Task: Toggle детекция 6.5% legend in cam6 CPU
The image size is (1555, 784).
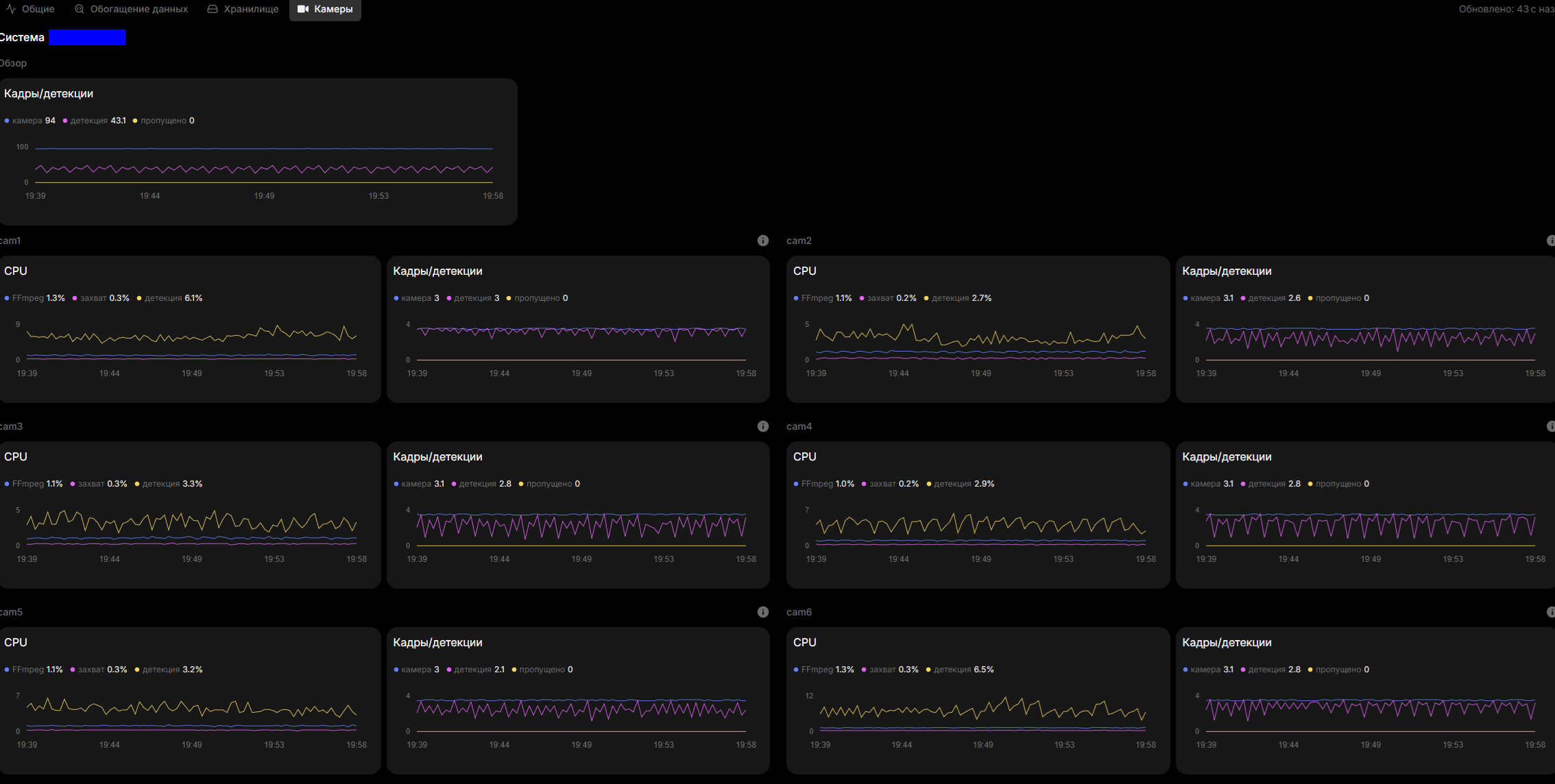Action: coord(960,670)
